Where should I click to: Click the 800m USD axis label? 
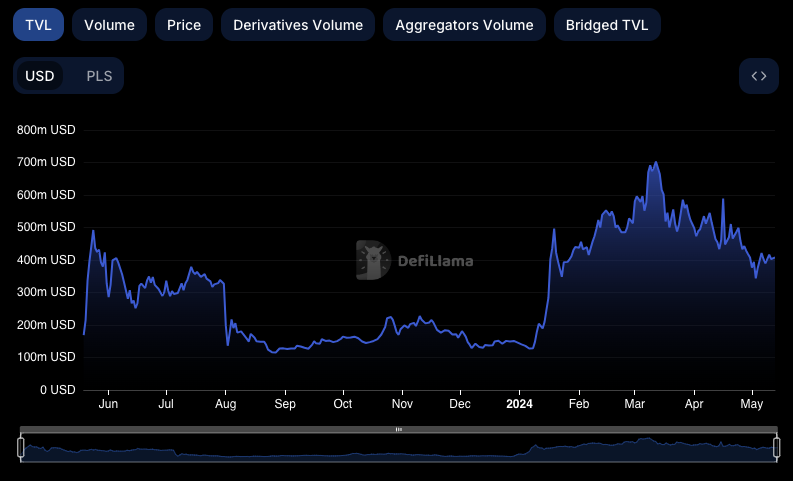pos(46,130)
